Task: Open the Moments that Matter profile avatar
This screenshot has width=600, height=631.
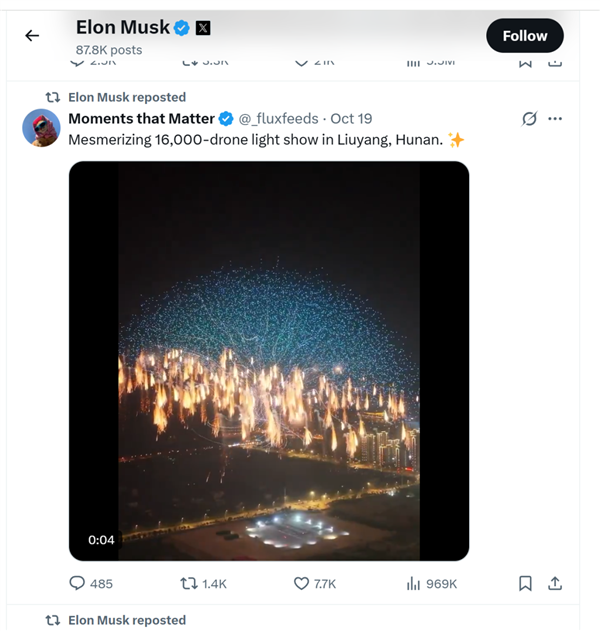Action: (x=42, y=128)
